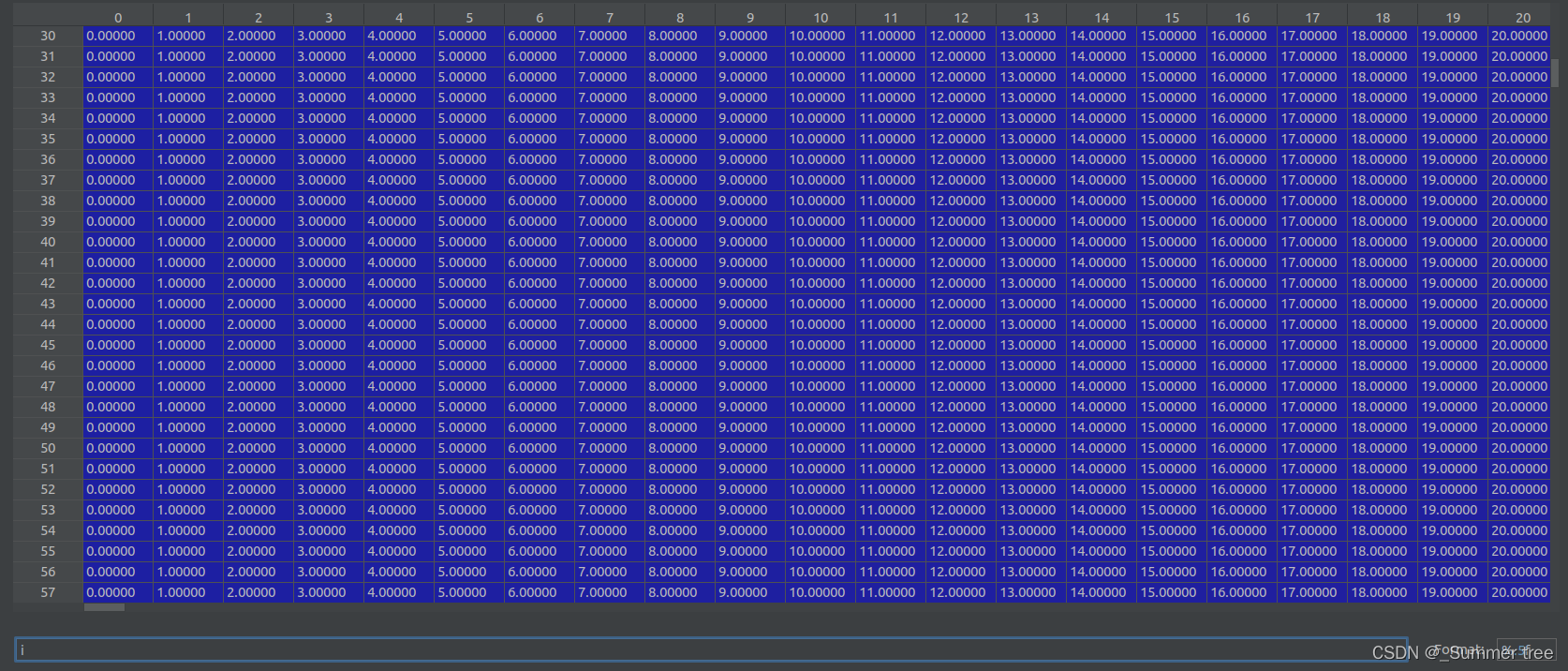Click cell 13.00000 in row 49
The width and height of the screenshot is (1568, 671).
(x=1031, y=427)
